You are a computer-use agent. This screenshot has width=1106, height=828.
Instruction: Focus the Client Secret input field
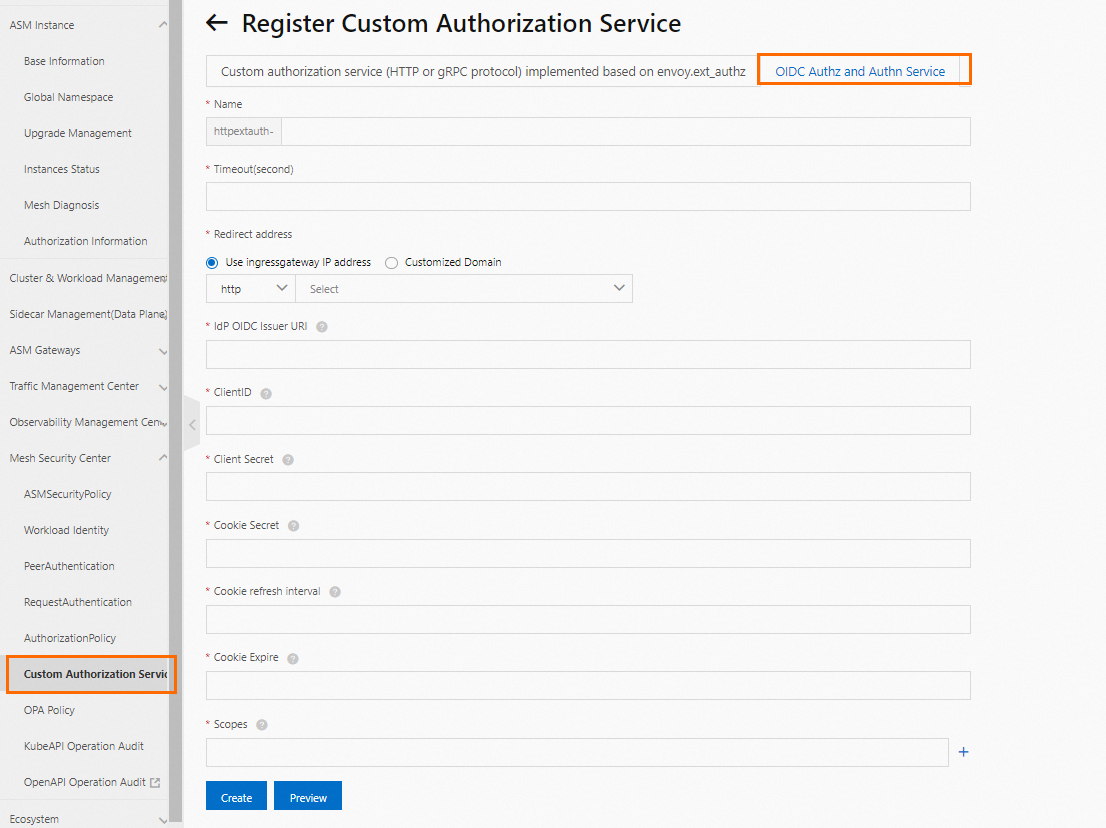coord(588,487)
